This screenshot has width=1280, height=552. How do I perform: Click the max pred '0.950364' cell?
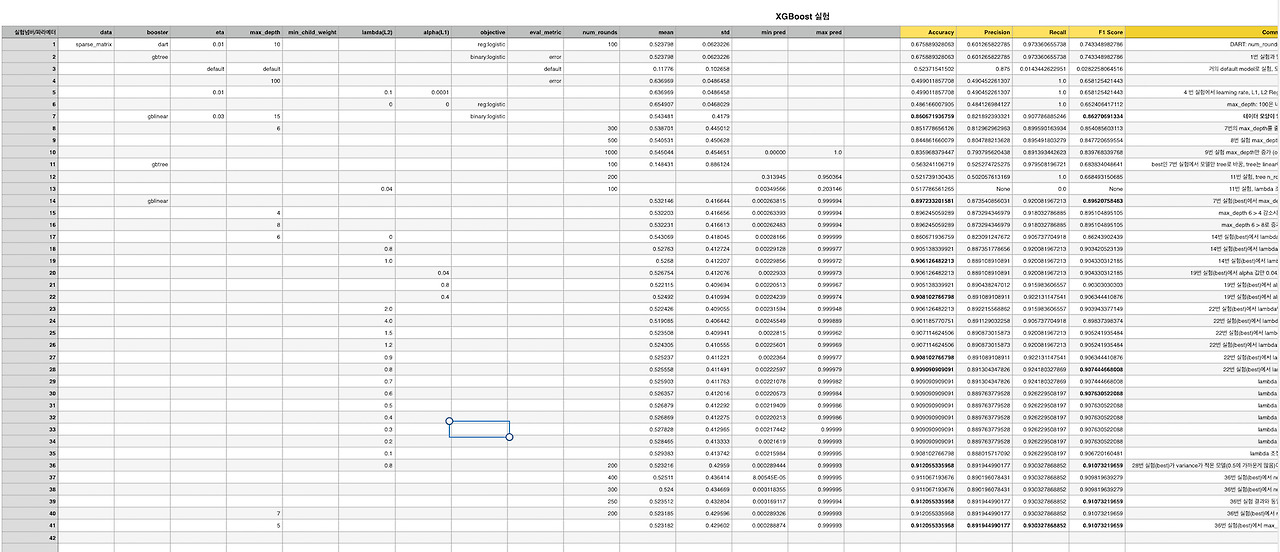[816, 176]
